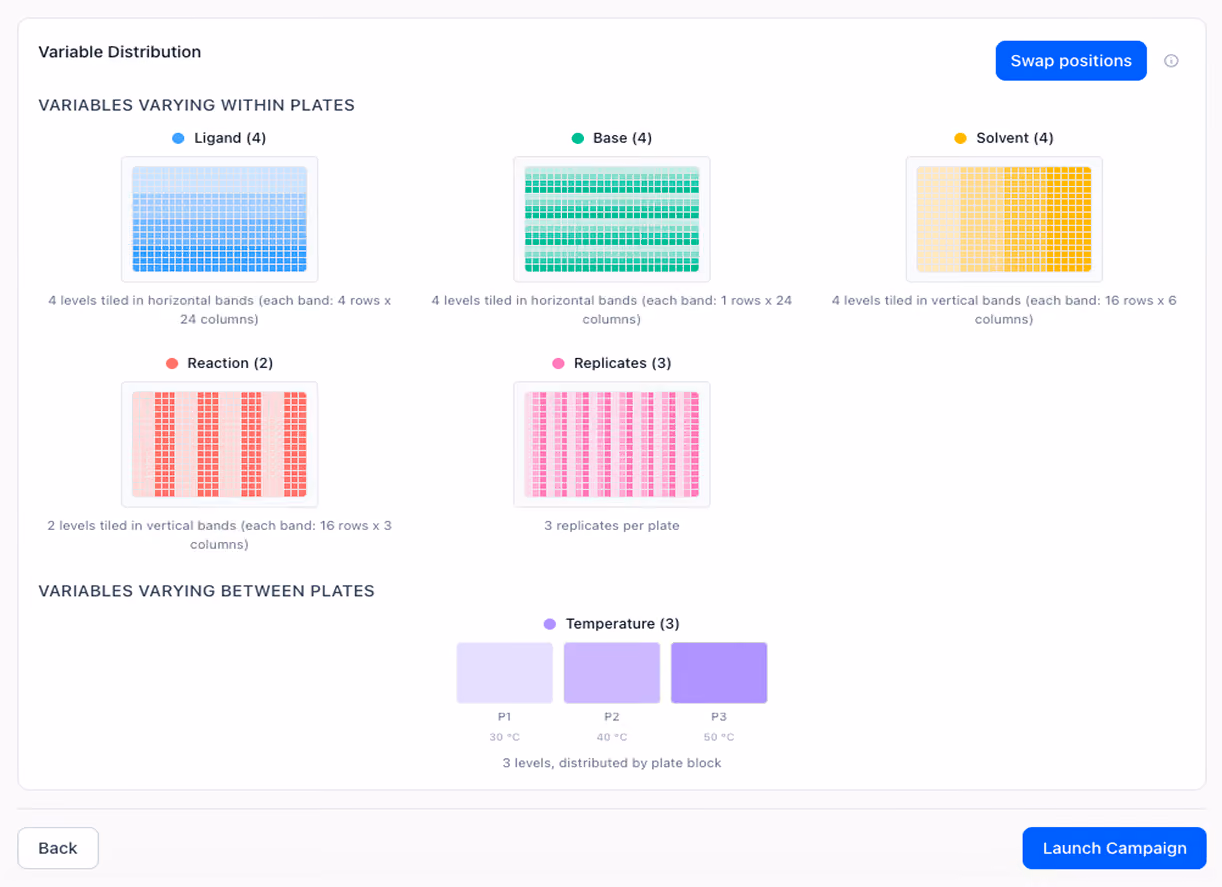1222x887 pixels.
Task: Click the red dot next to Reaction
Action: point(172,364)
